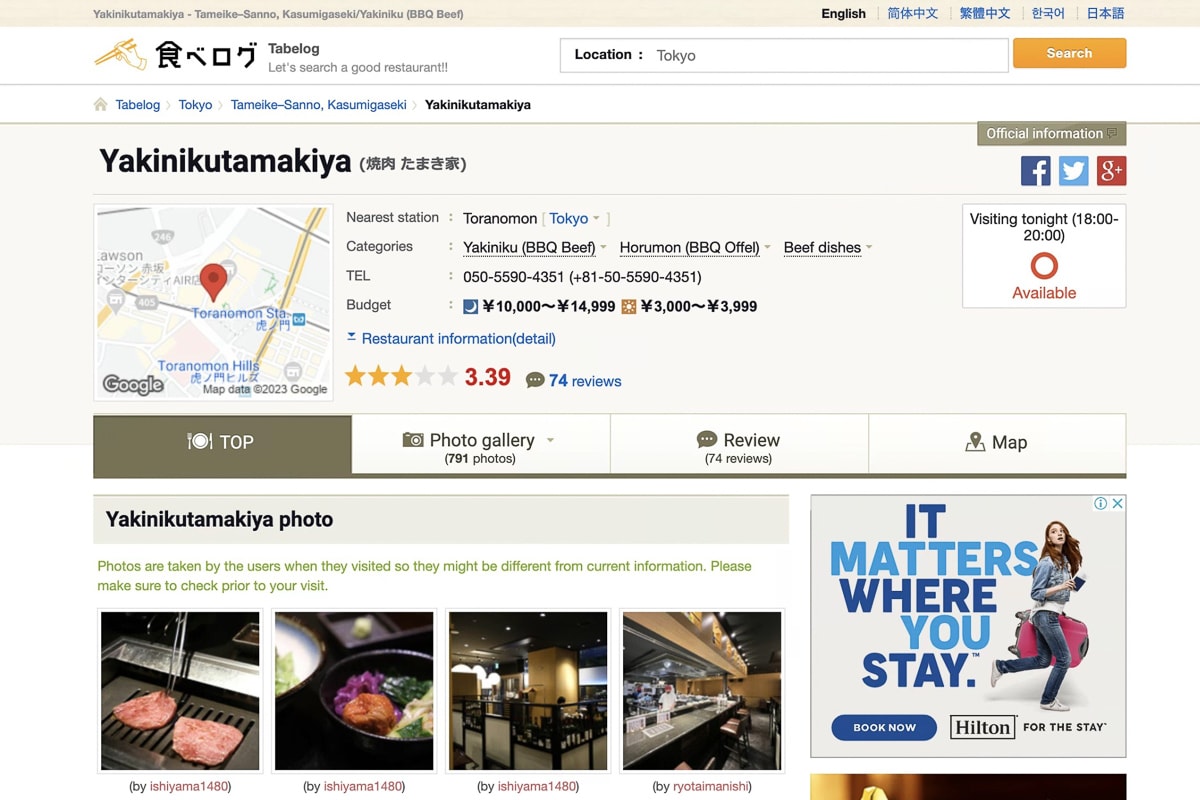
Task: Click the Twitter share icon
Action: [1073, 171]
